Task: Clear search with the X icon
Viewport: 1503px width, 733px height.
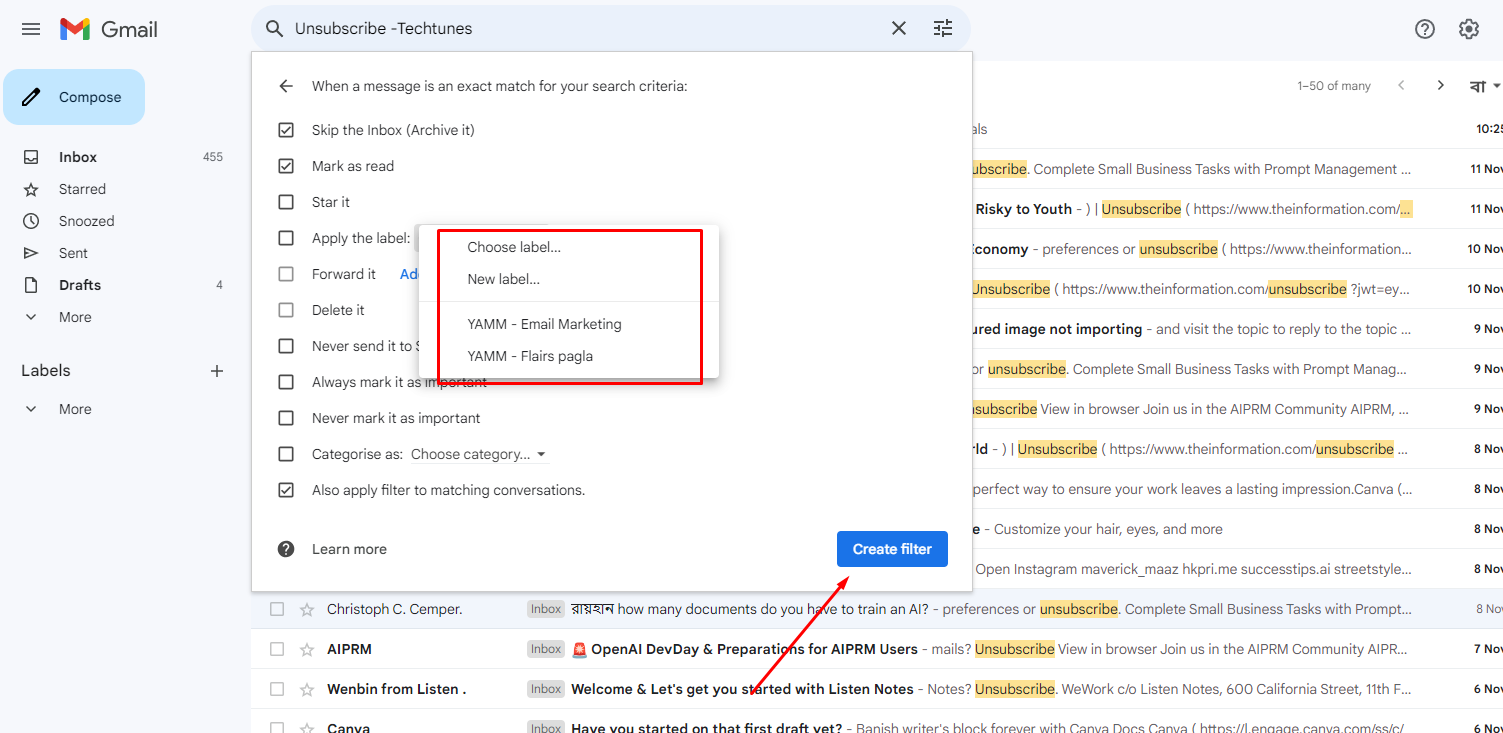Action: (899, 29)
